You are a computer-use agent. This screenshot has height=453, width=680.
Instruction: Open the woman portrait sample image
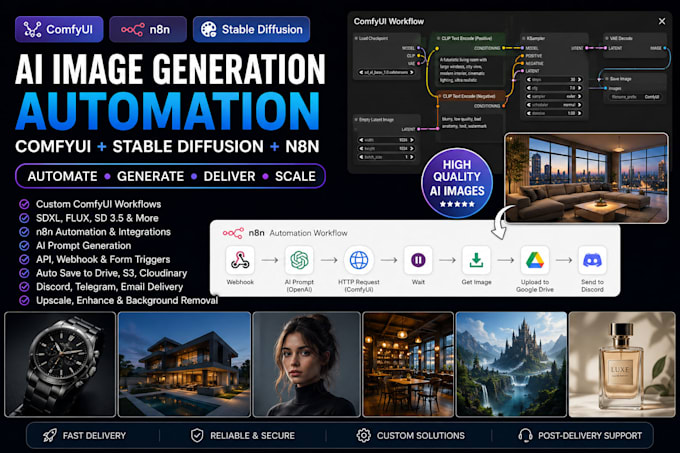click(307, 364)
